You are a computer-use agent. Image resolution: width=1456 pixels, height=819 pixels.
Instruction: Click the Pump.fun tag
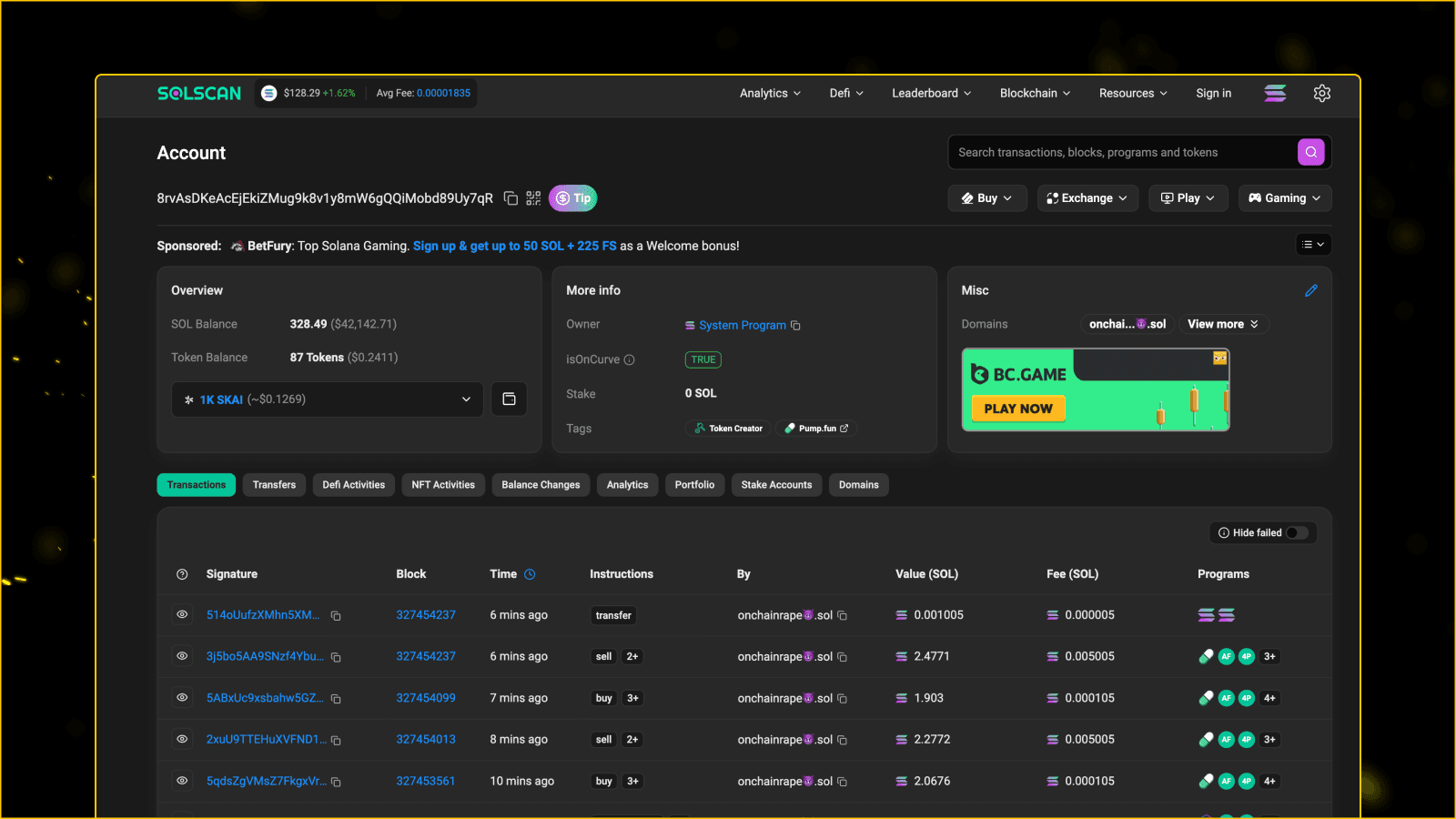click(816, 428)
